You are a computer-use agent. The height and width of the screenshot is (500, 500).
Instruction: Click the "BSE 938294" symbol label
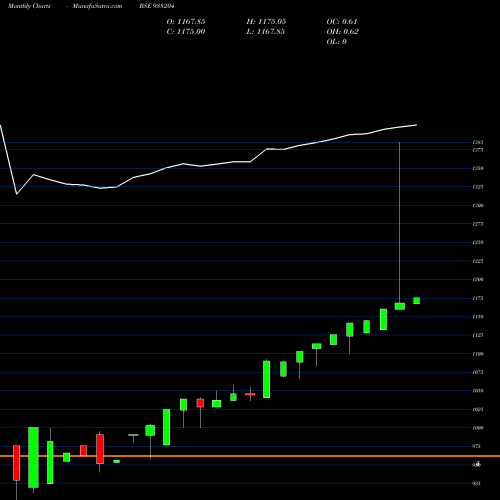tap(157, 6)
